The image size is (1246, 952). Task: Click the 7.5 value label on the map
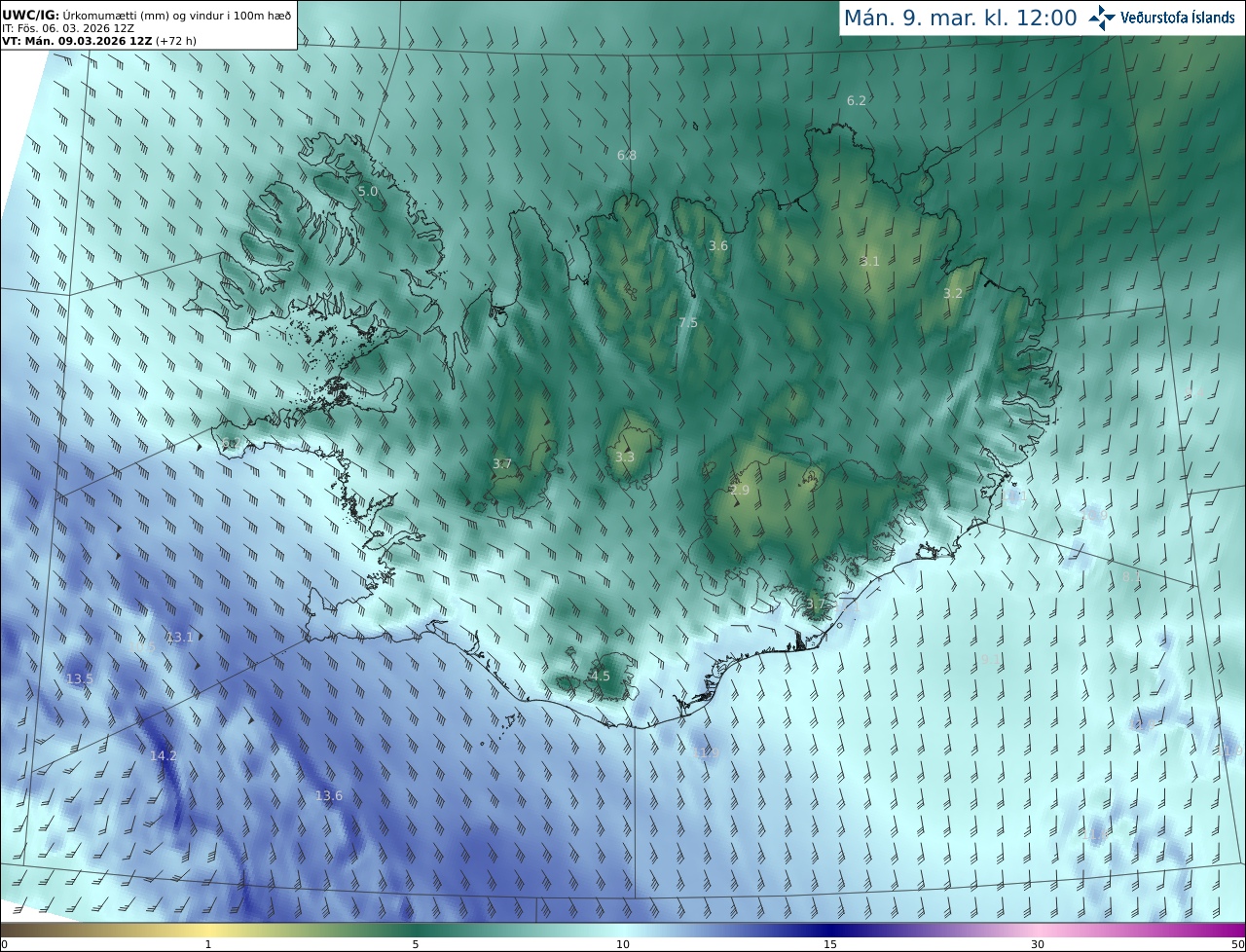click(x=688, y=322)
